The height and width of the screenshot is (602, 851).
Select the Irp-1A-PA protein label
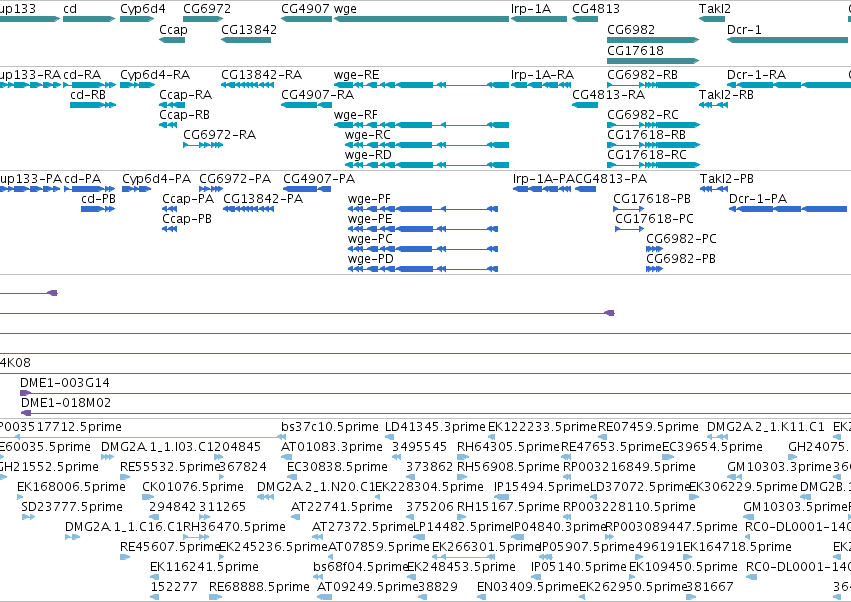coord(544,179)
